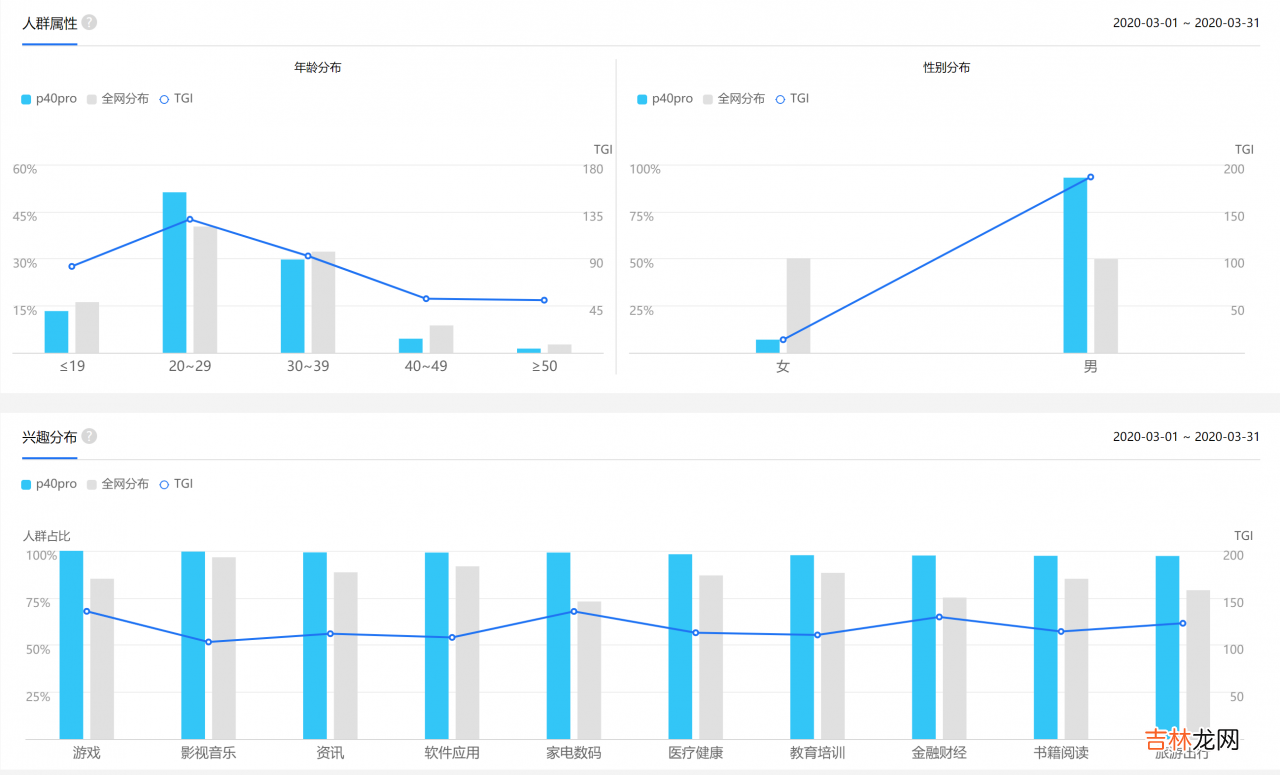
Task: Click the 30~39 age axis label
Action: point(308,366)
